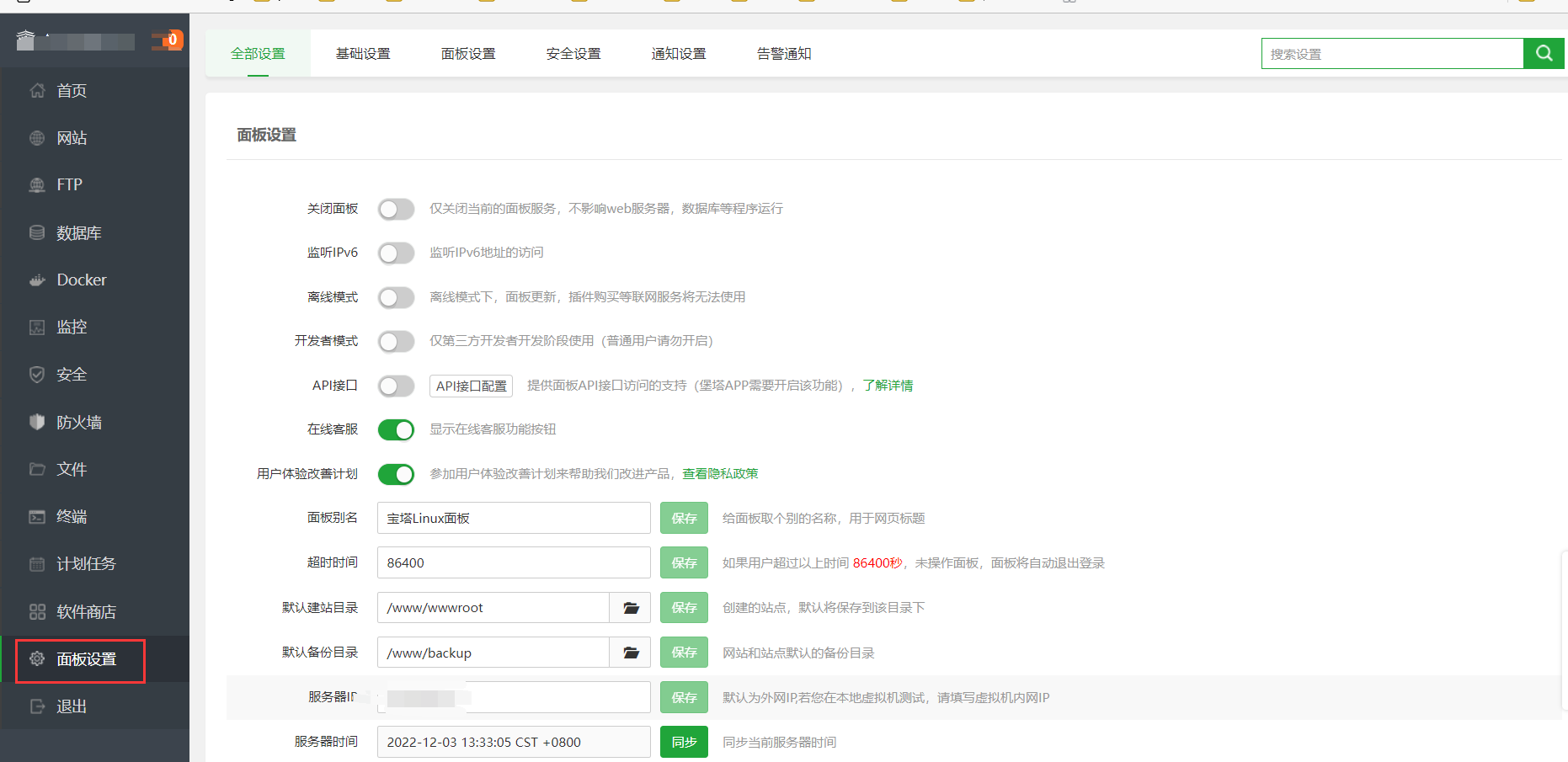
Task: Enable the 开发者模式 switch
Action: (396, 341)
